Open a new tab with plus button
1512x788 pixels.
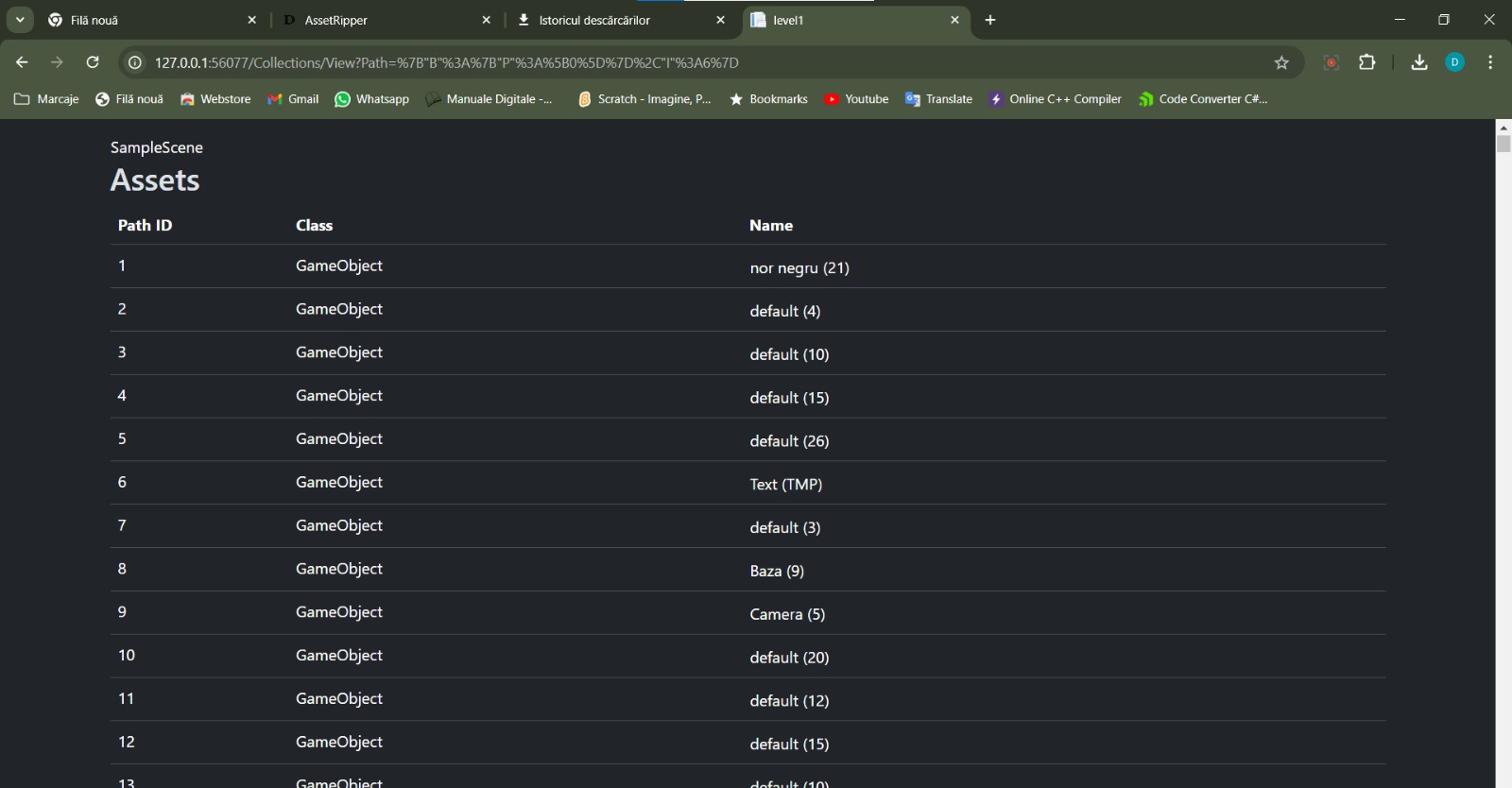[989, 20]
